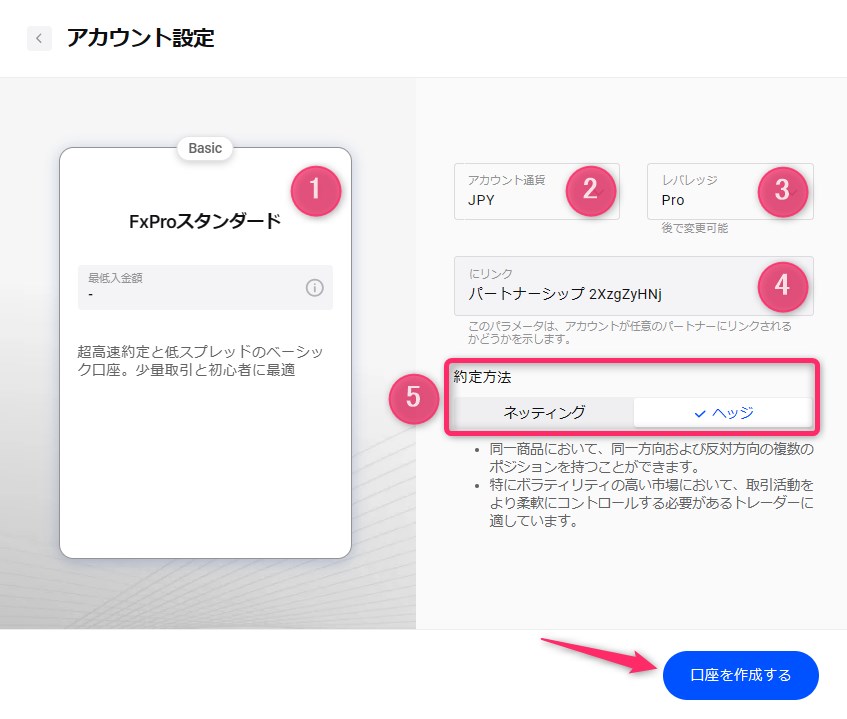Viewport: 847px width, 719px height.
Task: Open the レバレッジ Pro dropdown
Action: tap(700, 191)
